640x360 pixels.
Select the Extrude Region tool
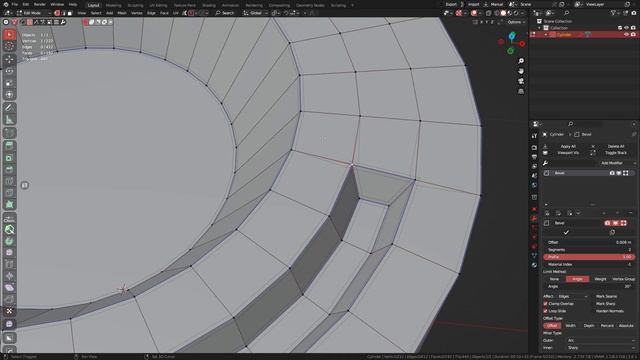[x=9, y=146]
